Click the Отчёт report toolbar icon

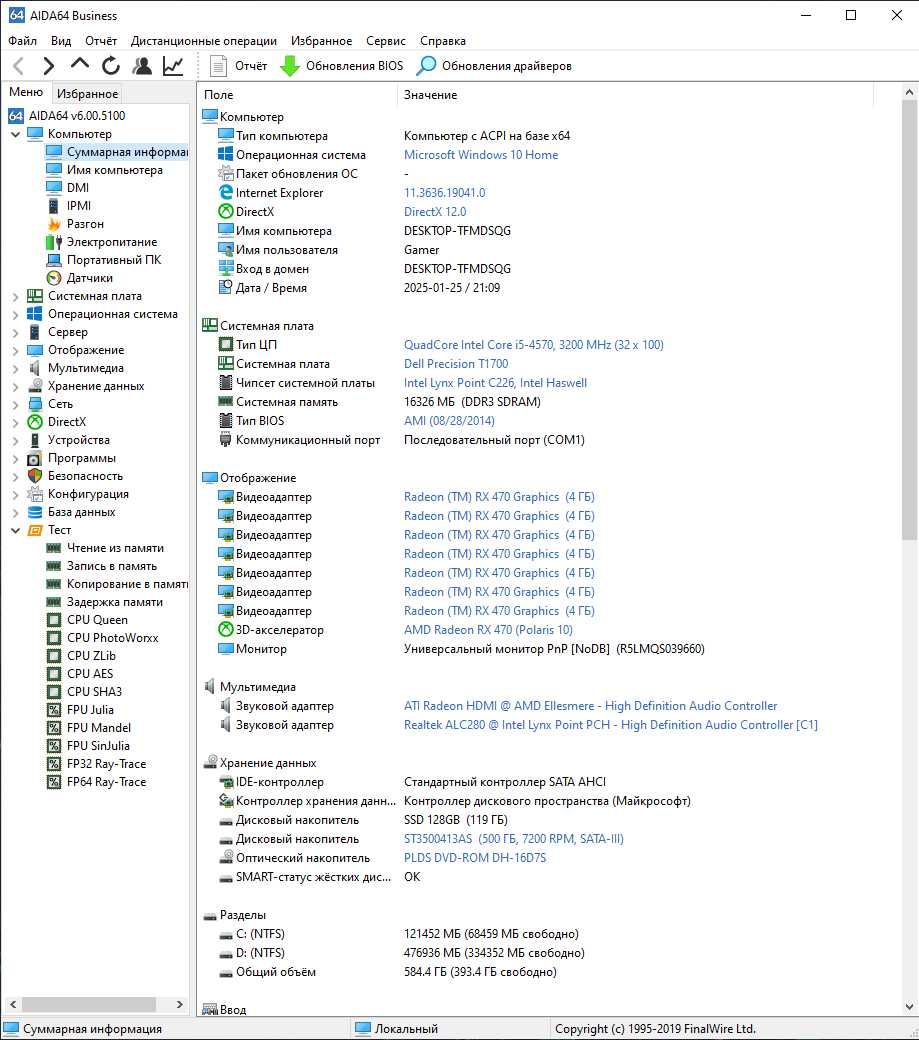coord(218,66)
